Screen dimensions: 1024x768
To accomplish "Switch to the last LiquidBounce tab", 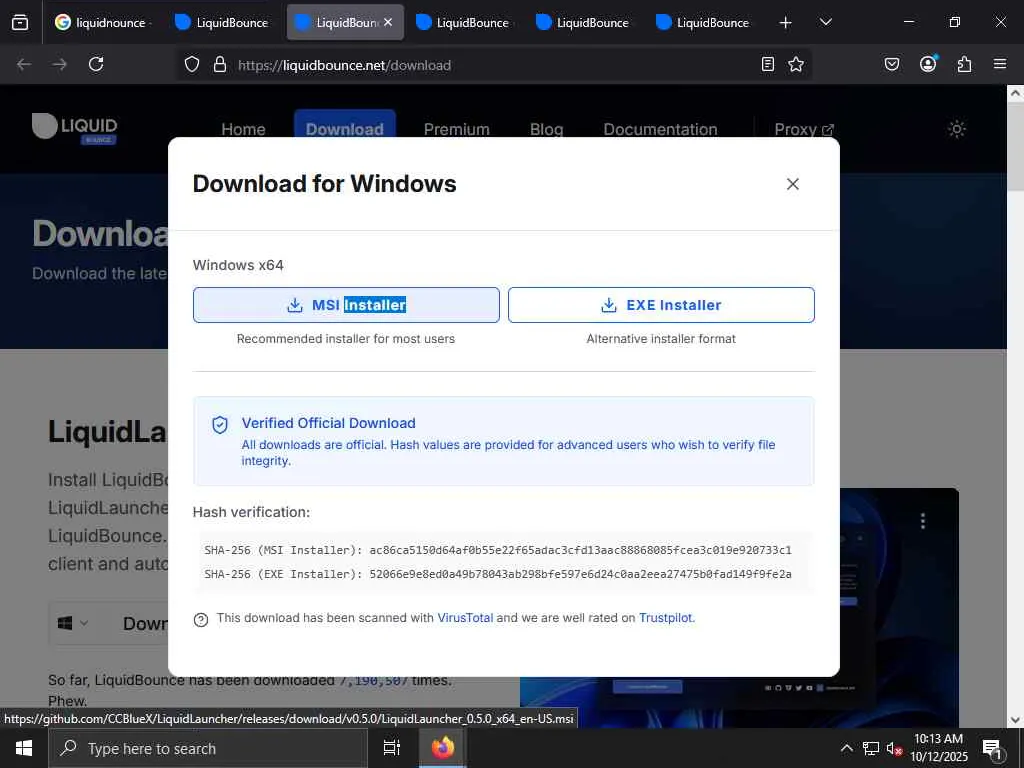I will click(705, 22).
